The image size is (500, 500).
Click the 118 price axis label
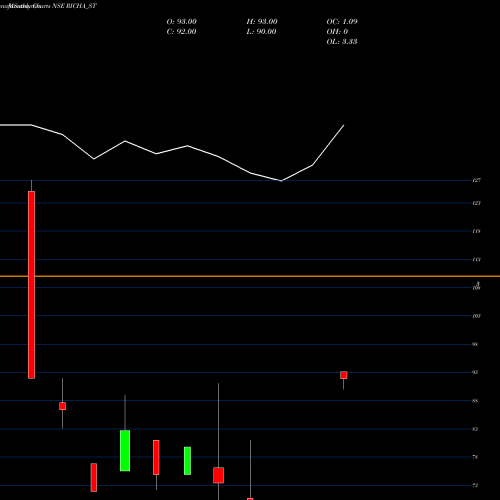coord(476,231)
